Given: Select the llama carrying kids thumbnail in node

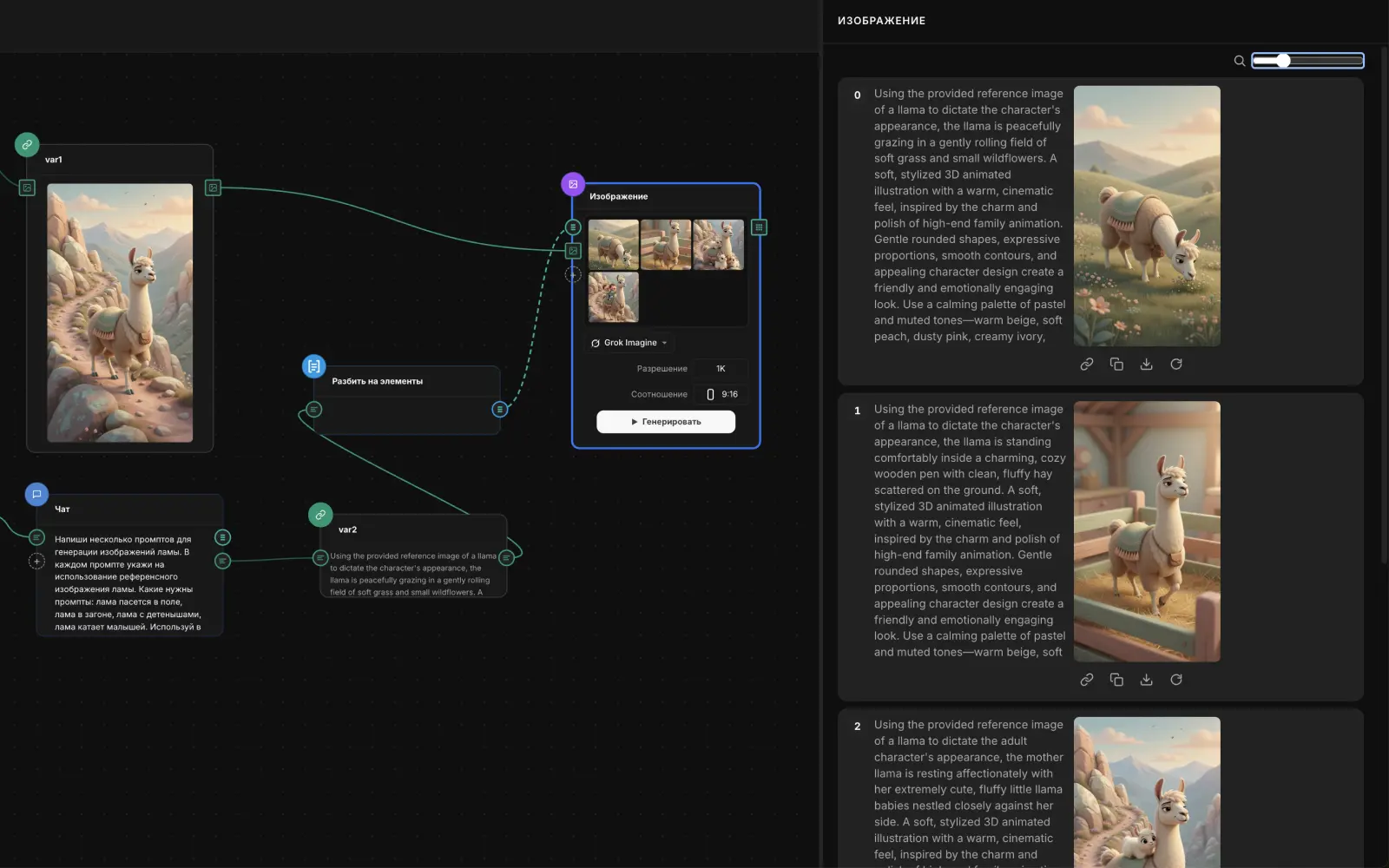Looking at the screenshot, I should point(614,297).
